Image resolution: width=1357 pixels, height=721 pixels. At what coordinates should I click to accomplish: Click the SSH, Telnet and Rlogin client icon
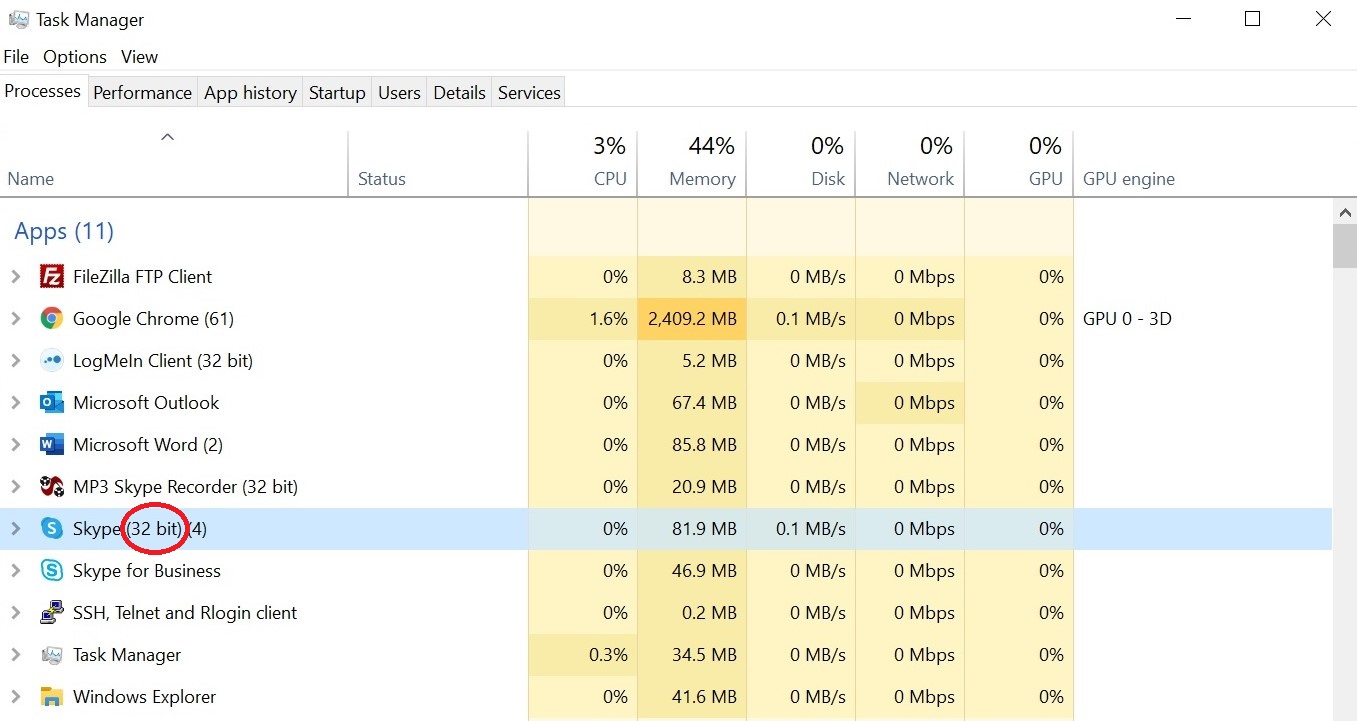(52, 613)
